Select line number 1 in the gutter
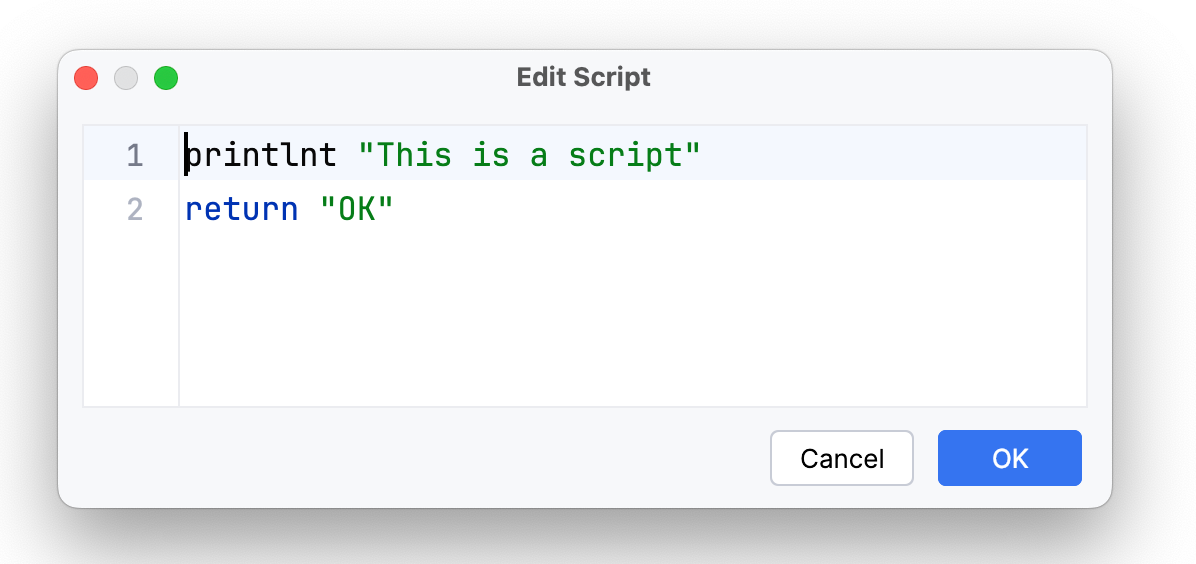The image size is (1196, 564). tap(134, 156)
